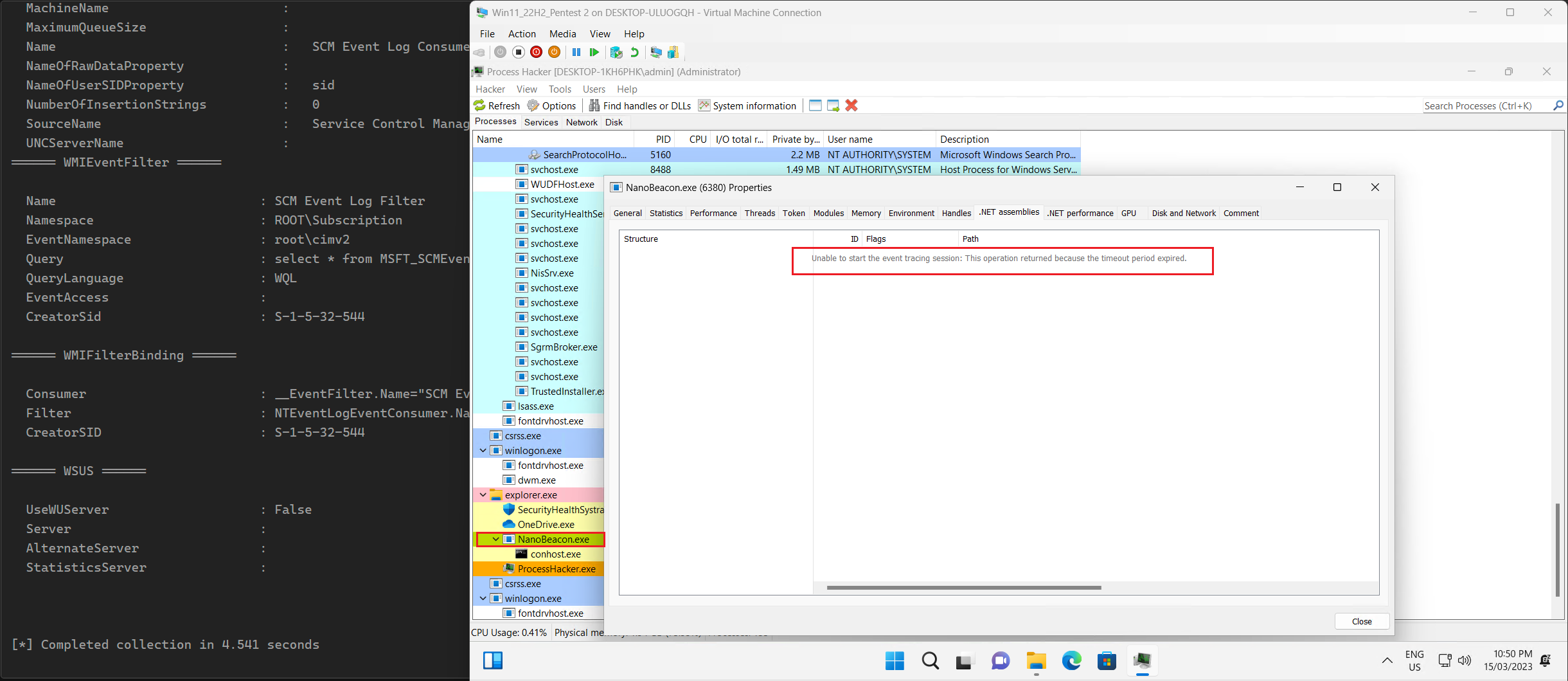Open the Memory tab in Properties
Screen dimensions: 1568x681
tap(866, 213)
